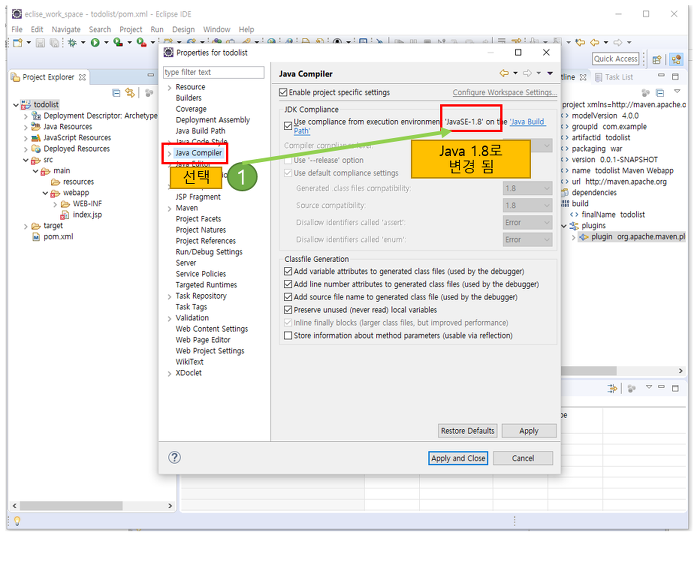Expand the Resource properties node
The image size is (694, 571).
click(x=169, y=88)
